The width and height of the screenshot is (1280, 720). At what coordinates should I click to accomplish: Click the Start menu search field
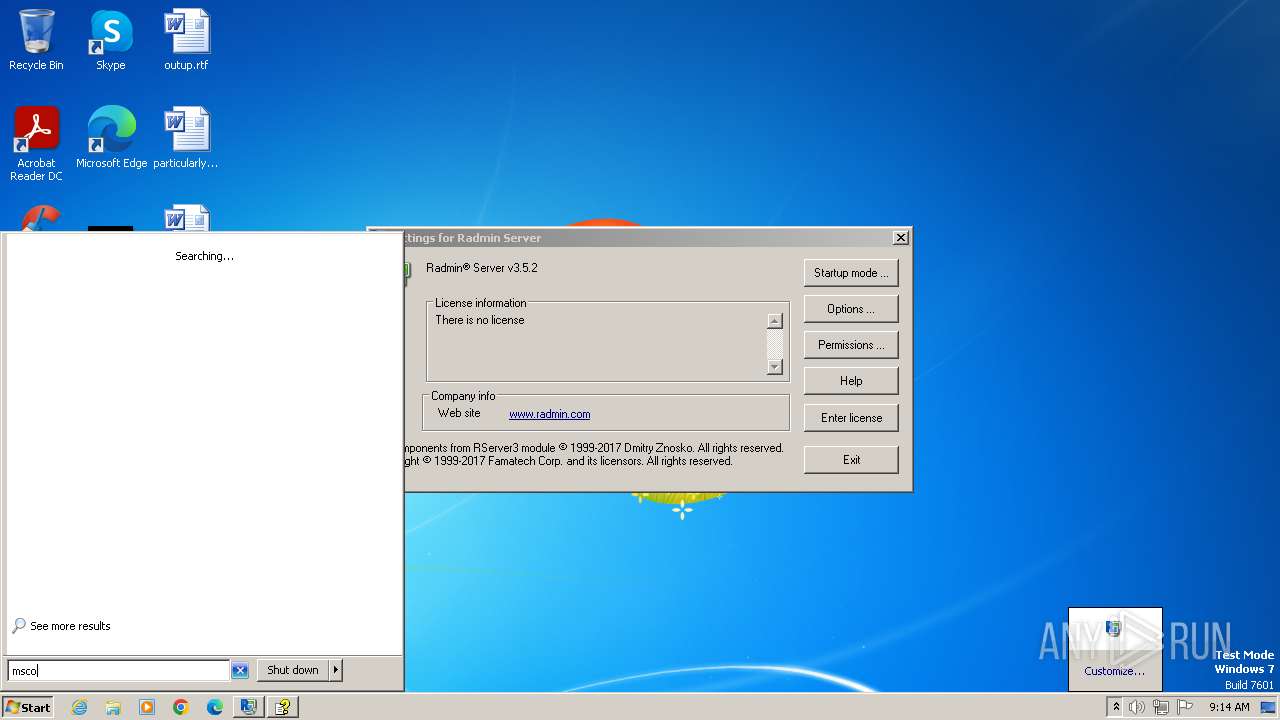tap(119, 671)
